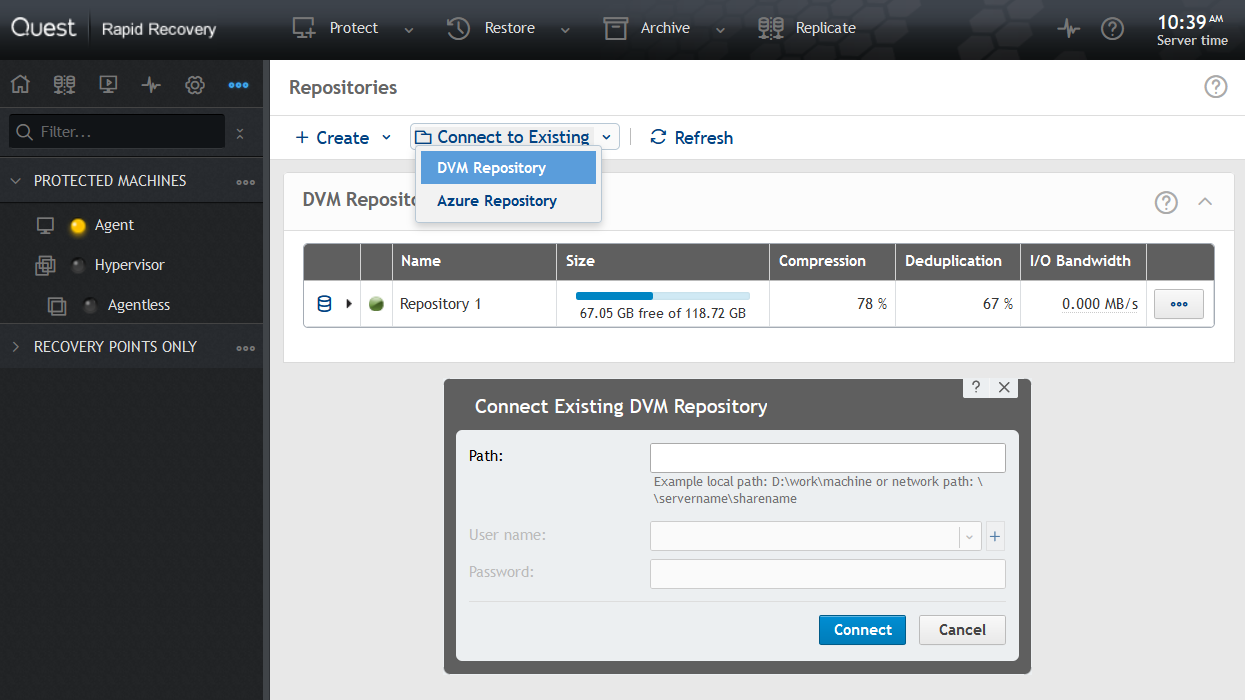Select the Machines sidebar icon
1245x700 pixels.
pos(64,84)
